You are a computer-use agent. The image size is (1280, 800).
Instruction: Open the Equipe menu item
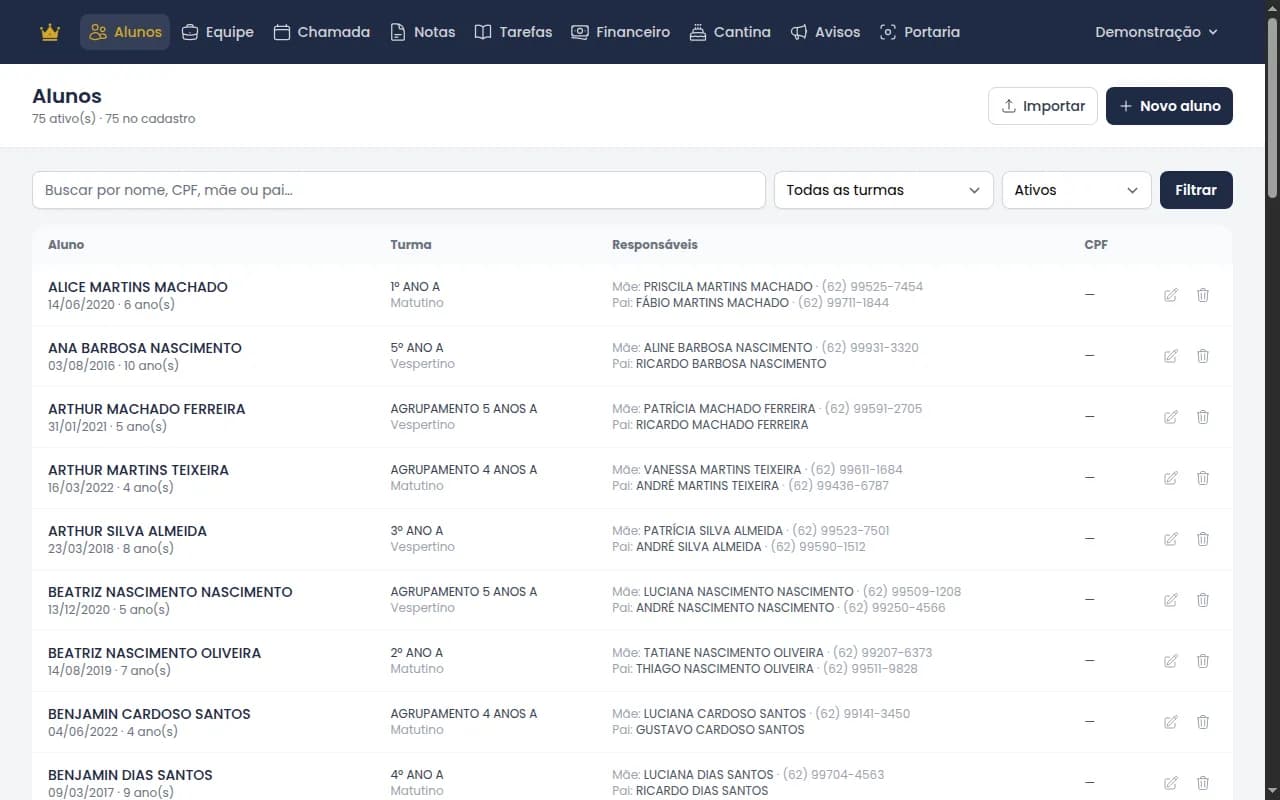pyautogui.click(x=218, y=32)
